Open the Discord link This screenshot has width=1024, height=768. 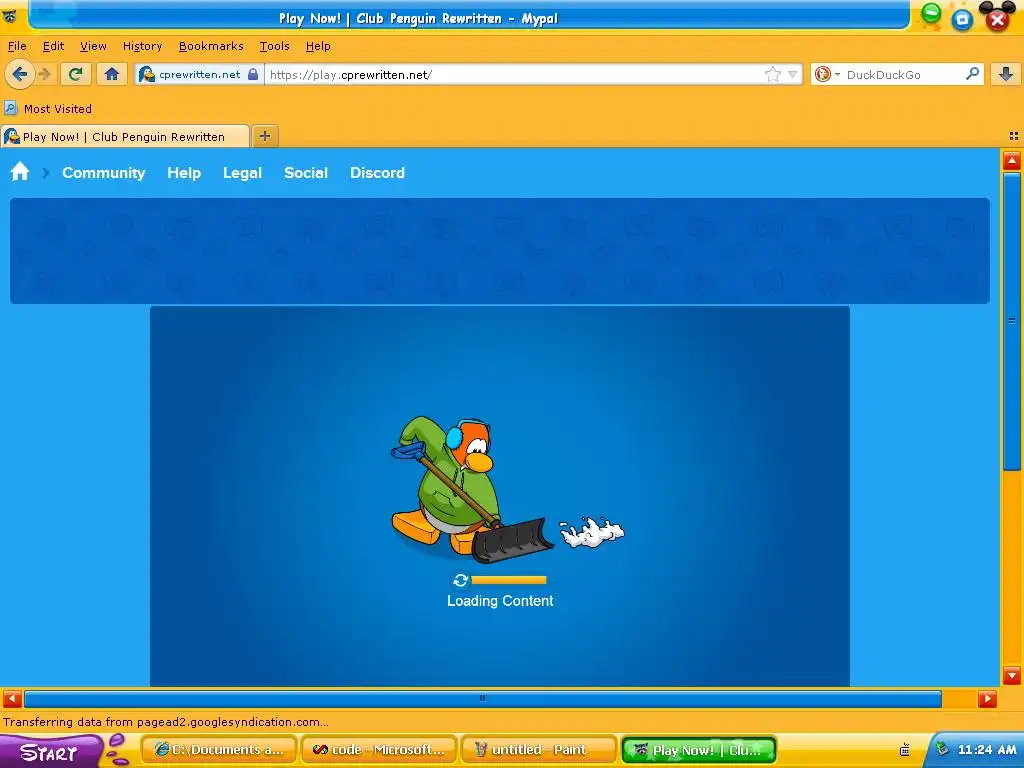377,172
